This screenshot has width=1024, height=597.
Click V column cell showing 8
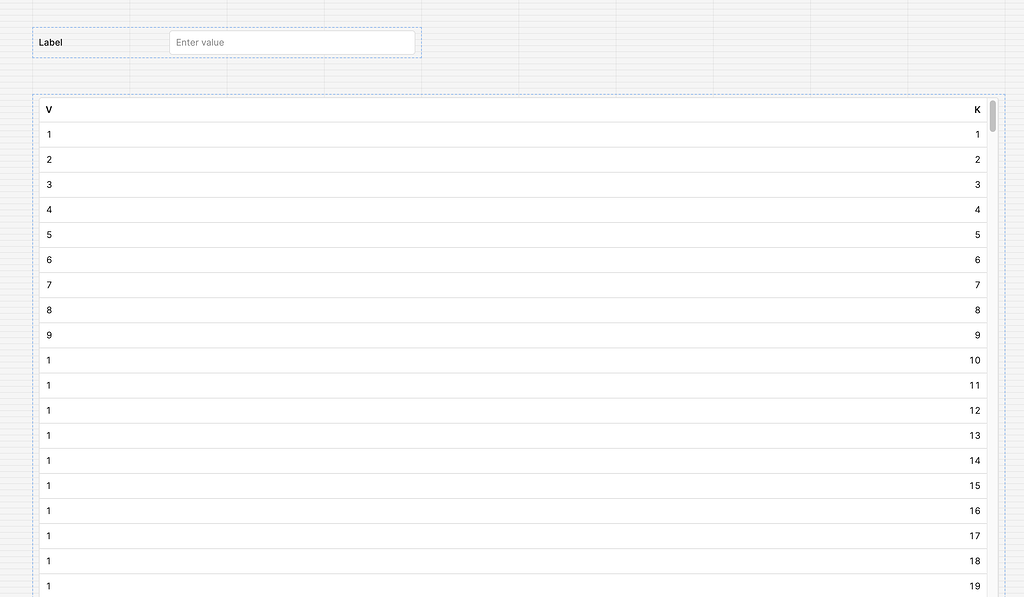point(49,310)
